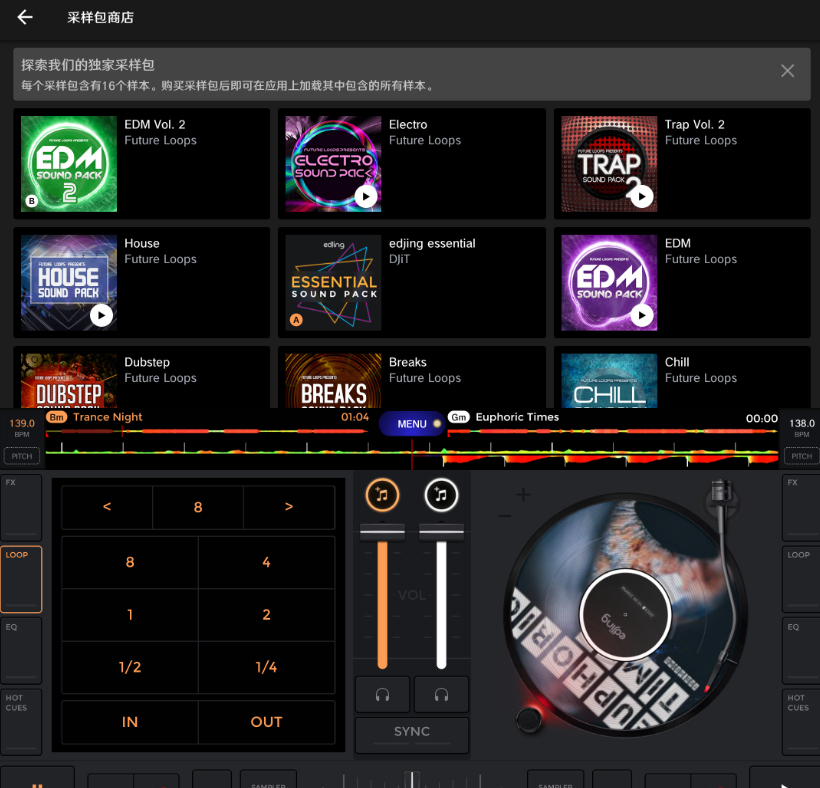The image size is (820, 788).
Task: Play preview of Trap Vol. 2 pack
Action: (641, 197)
